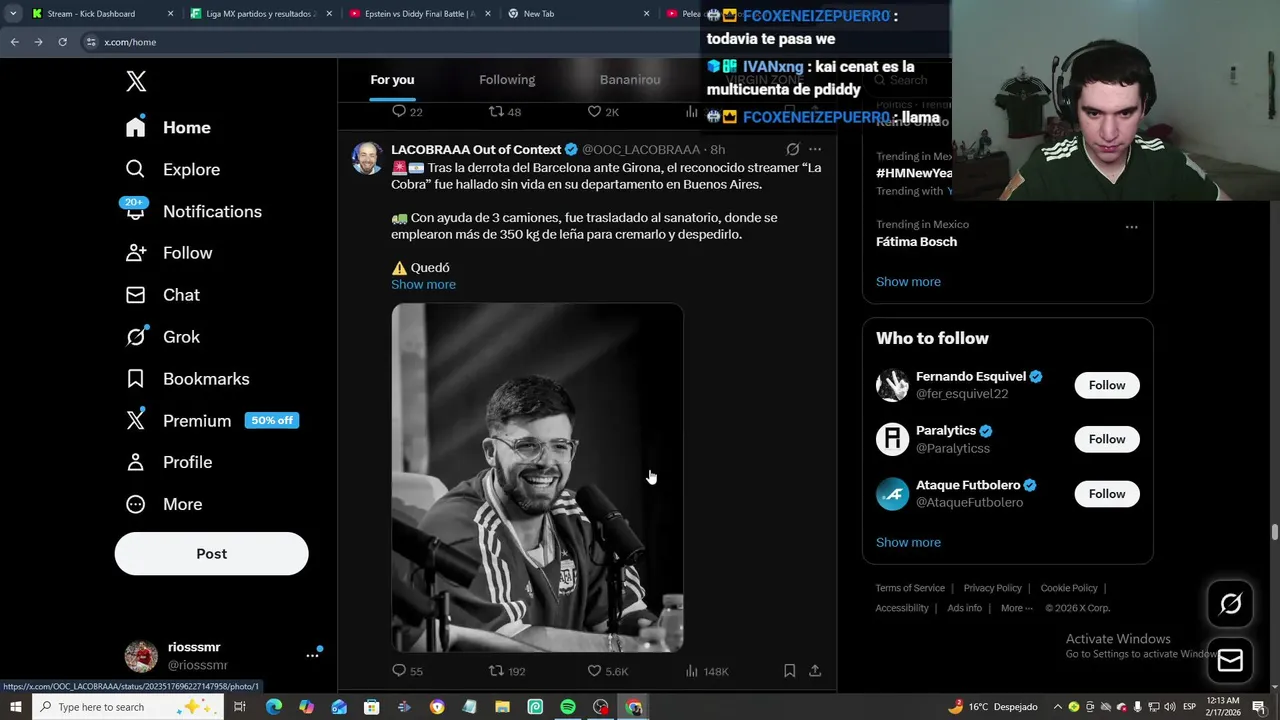Like the LACOBRAAA post showing 5.6K likes
This screenshot has width=1280, height=720.
click(x=607, y=671)
